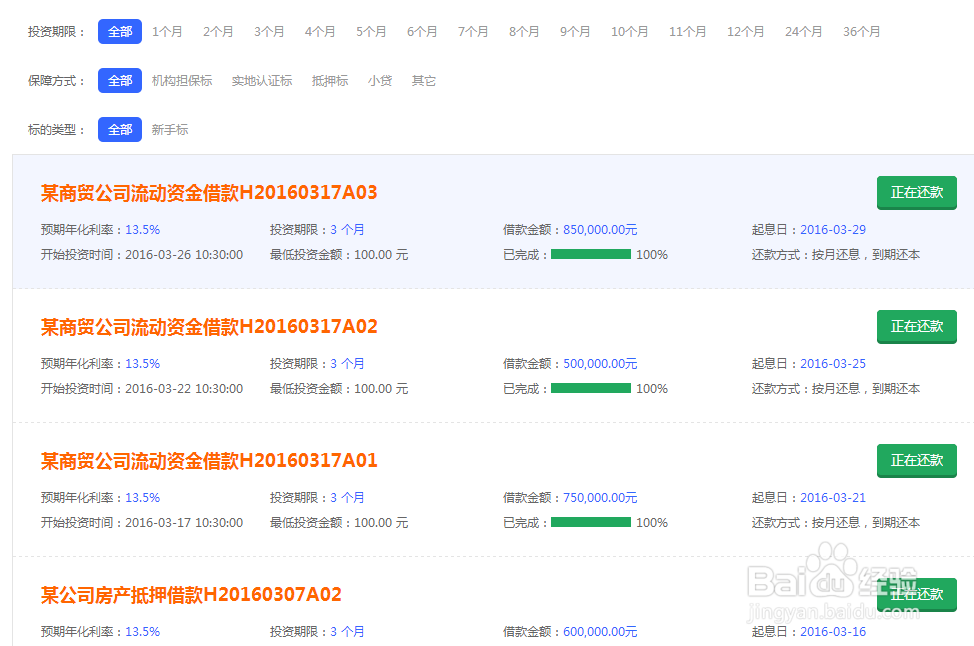Filter investment term to 24个月
This screenshot has width=974, height=646.
pos(803,32)
